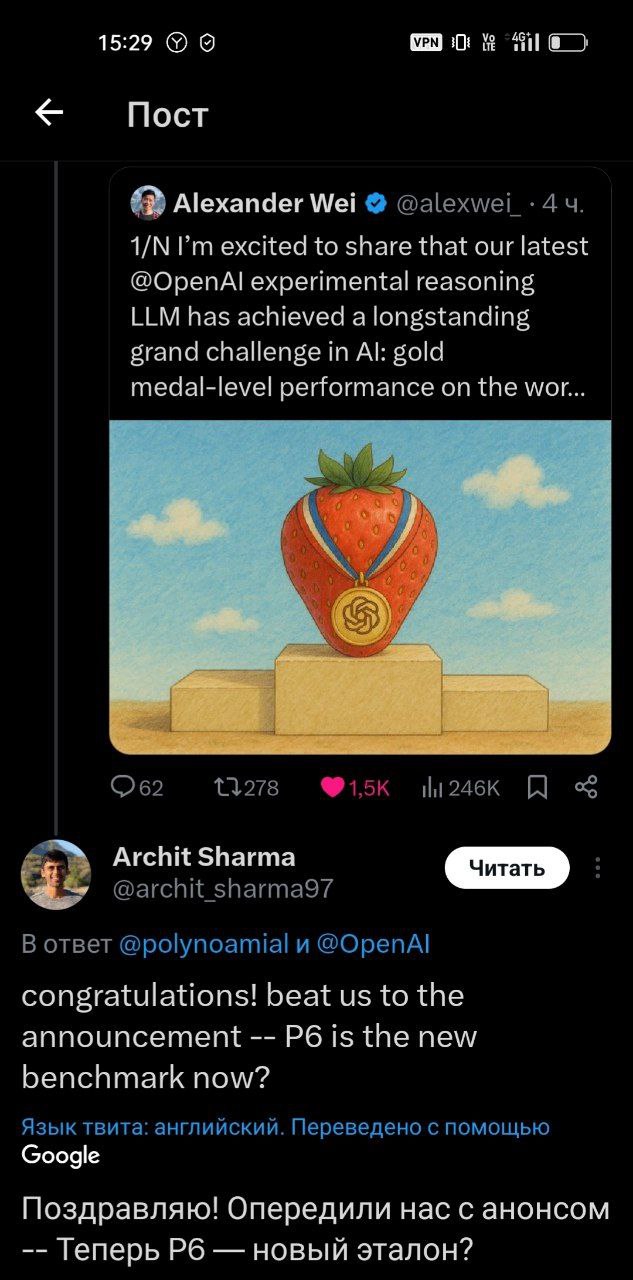Open the three-dot menu for Archit's reply
This screenshot has height=1280, width=633.
[598, 868]
